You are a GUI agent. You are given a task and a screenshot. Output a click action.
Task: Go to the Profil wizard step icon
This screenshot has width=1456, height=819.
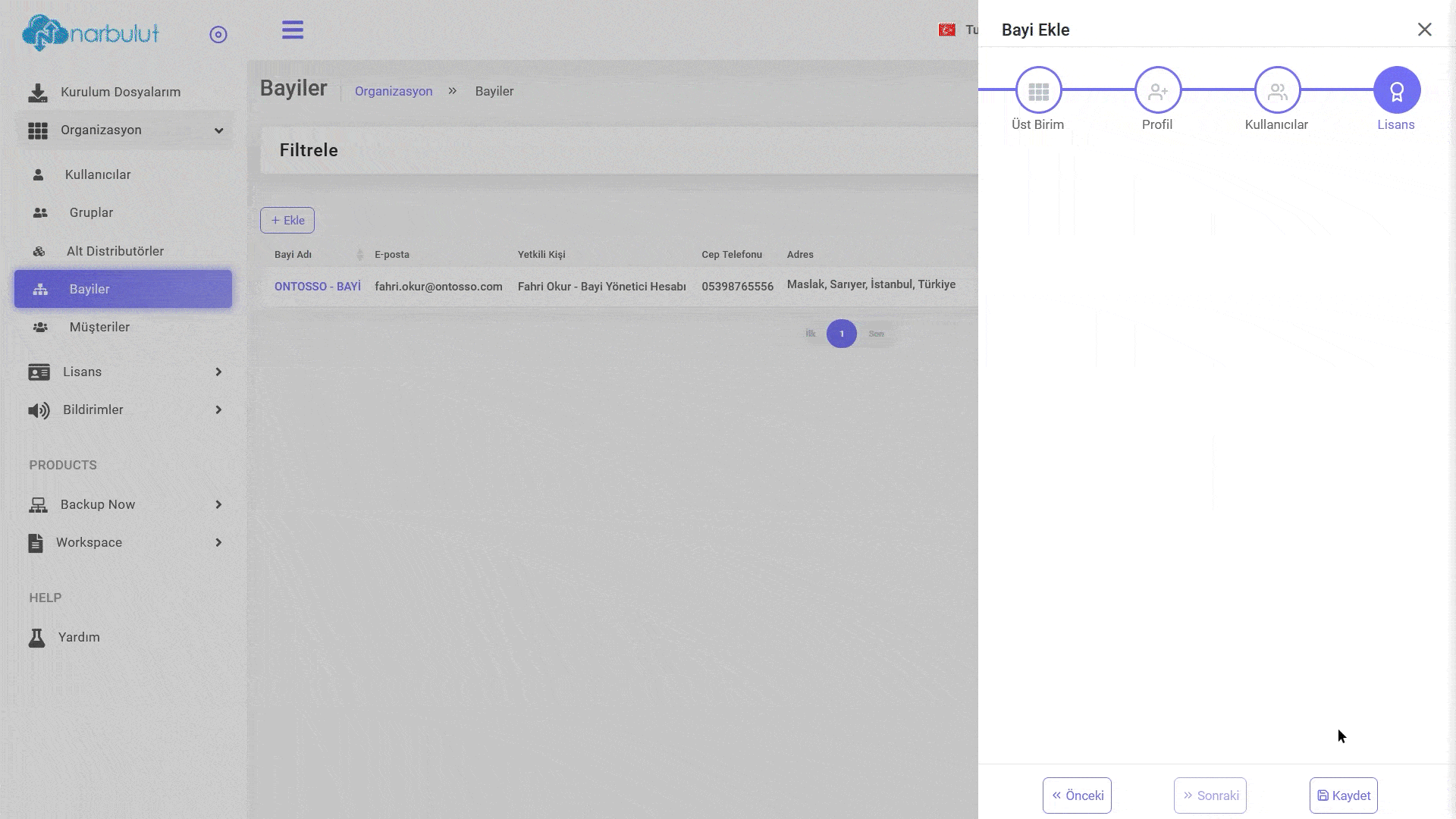[1158, 90]
